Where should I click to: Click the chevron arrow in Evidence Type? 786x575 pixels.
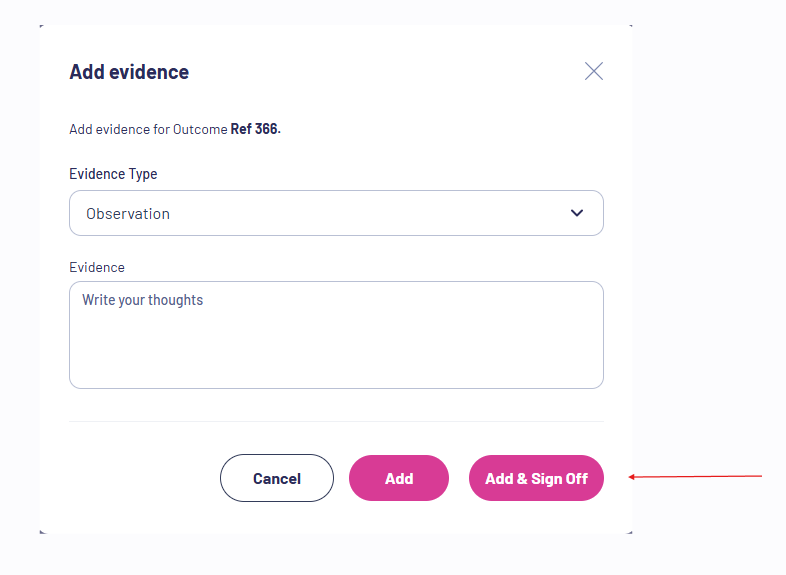pyautogui.click(x=577, y=213)
